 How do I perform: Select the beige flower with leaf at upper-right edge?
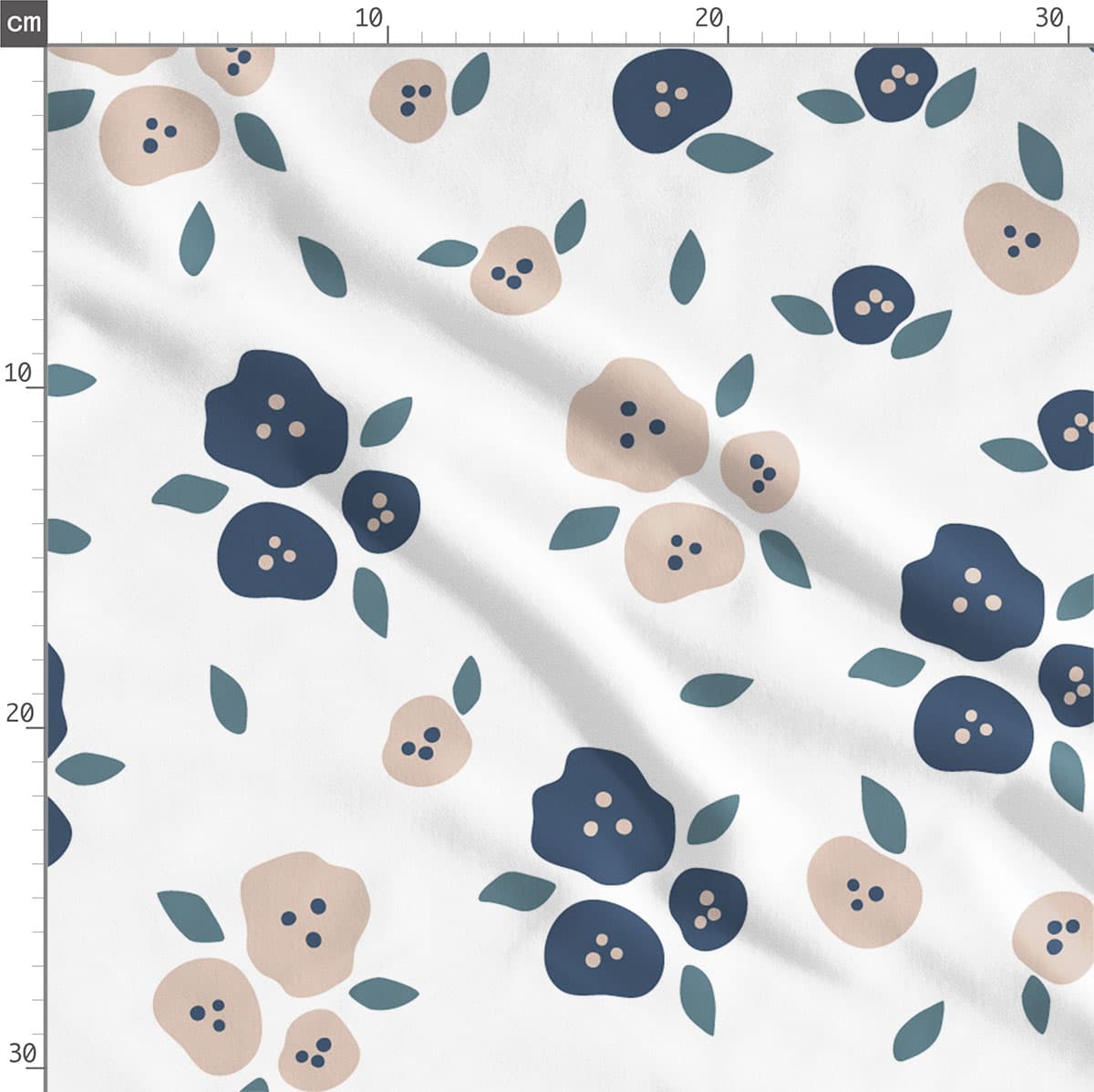click(x=1021, y=239)
